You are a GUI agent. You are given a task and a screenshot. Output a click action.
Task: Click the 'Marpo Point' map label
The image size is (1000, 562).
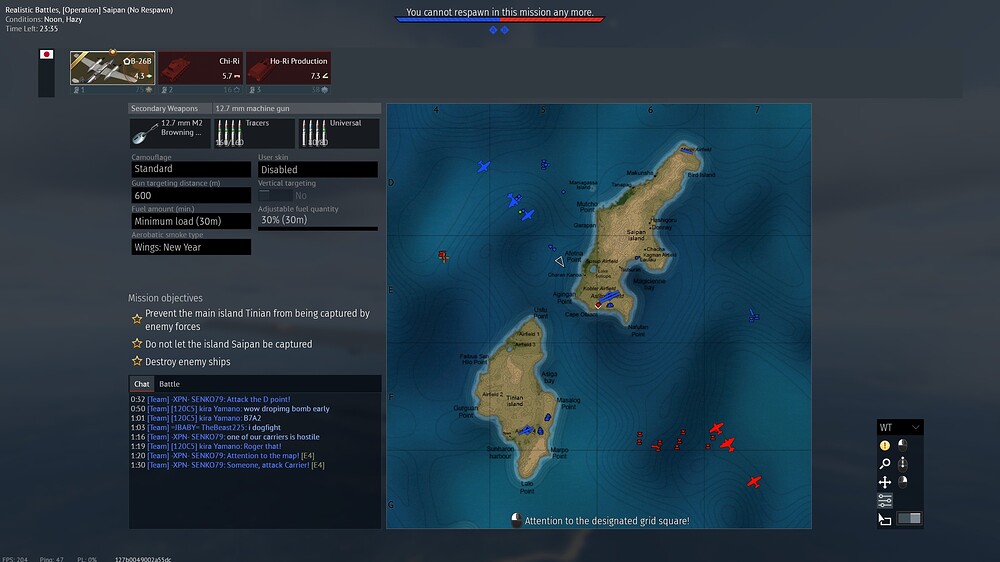(559, 453)
